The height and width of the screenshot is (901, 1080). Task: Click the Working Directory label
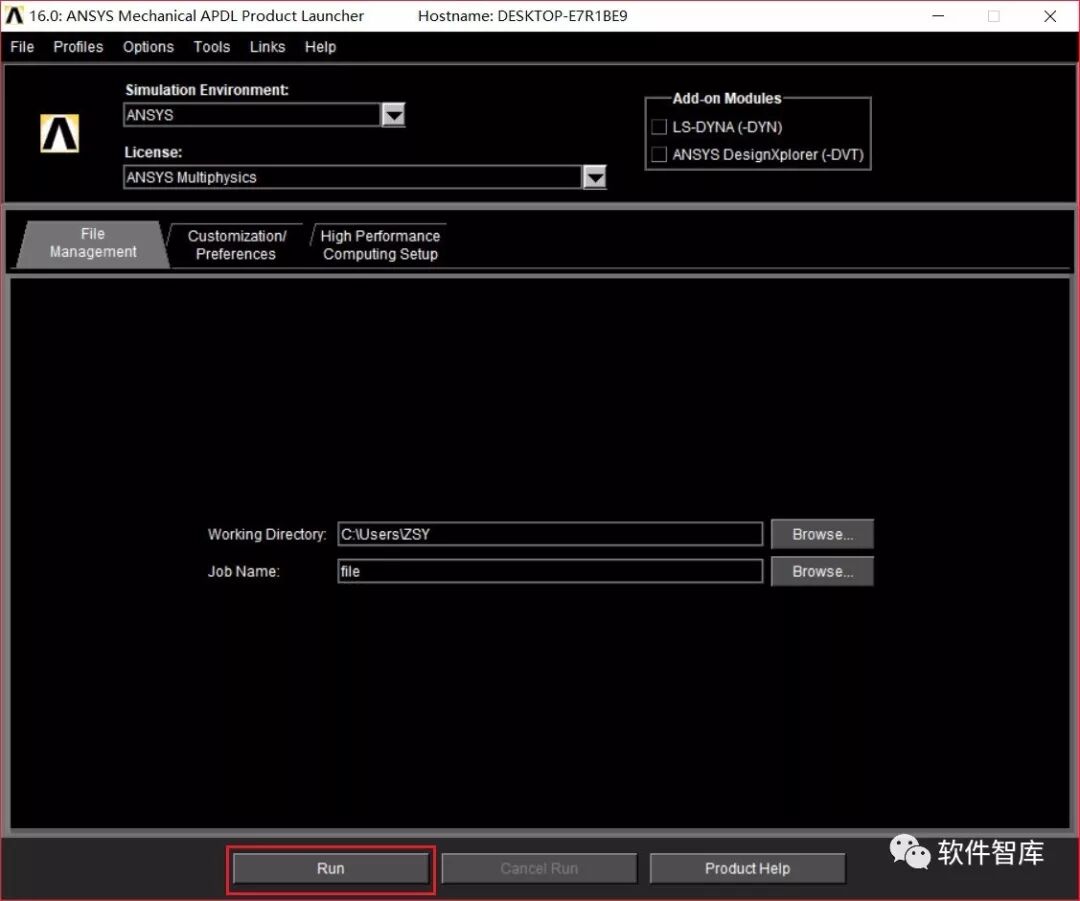point(267,535)
